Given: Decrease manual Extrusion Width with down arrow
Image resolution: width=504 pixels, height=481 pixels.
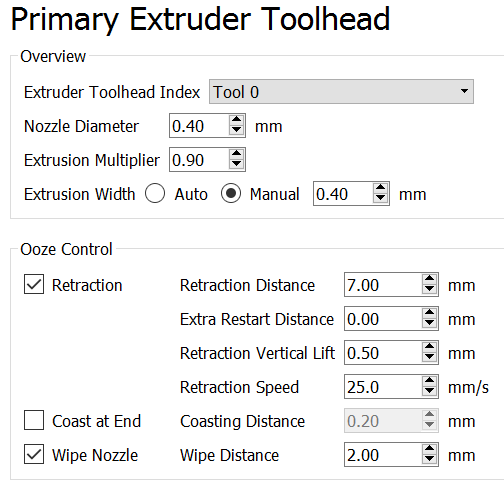Looking at the screenshot, I should click(x=380, y=198).
